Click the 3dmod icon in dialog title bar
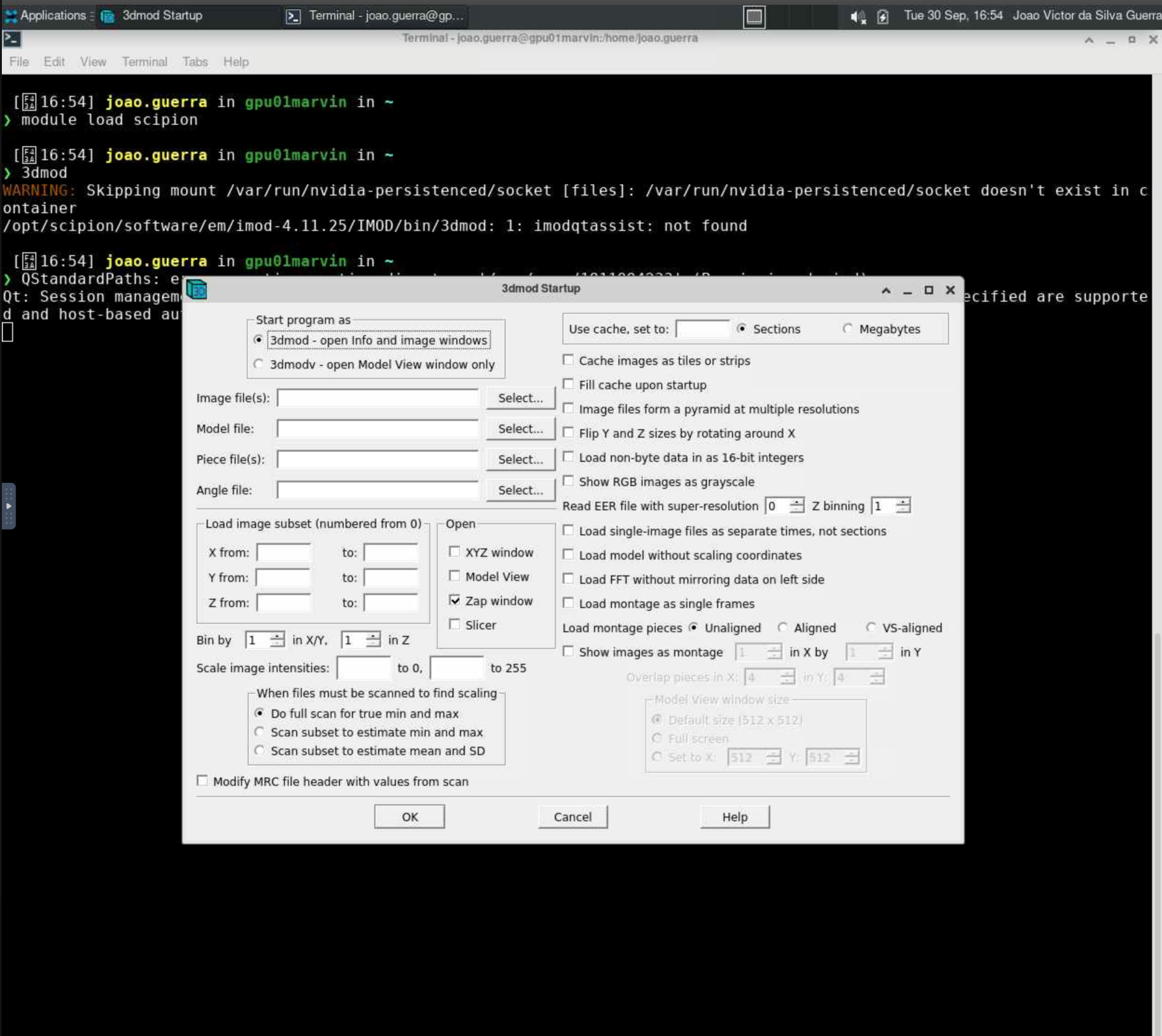This screenshot has width=1162, height=1036. tap(197, 289)
